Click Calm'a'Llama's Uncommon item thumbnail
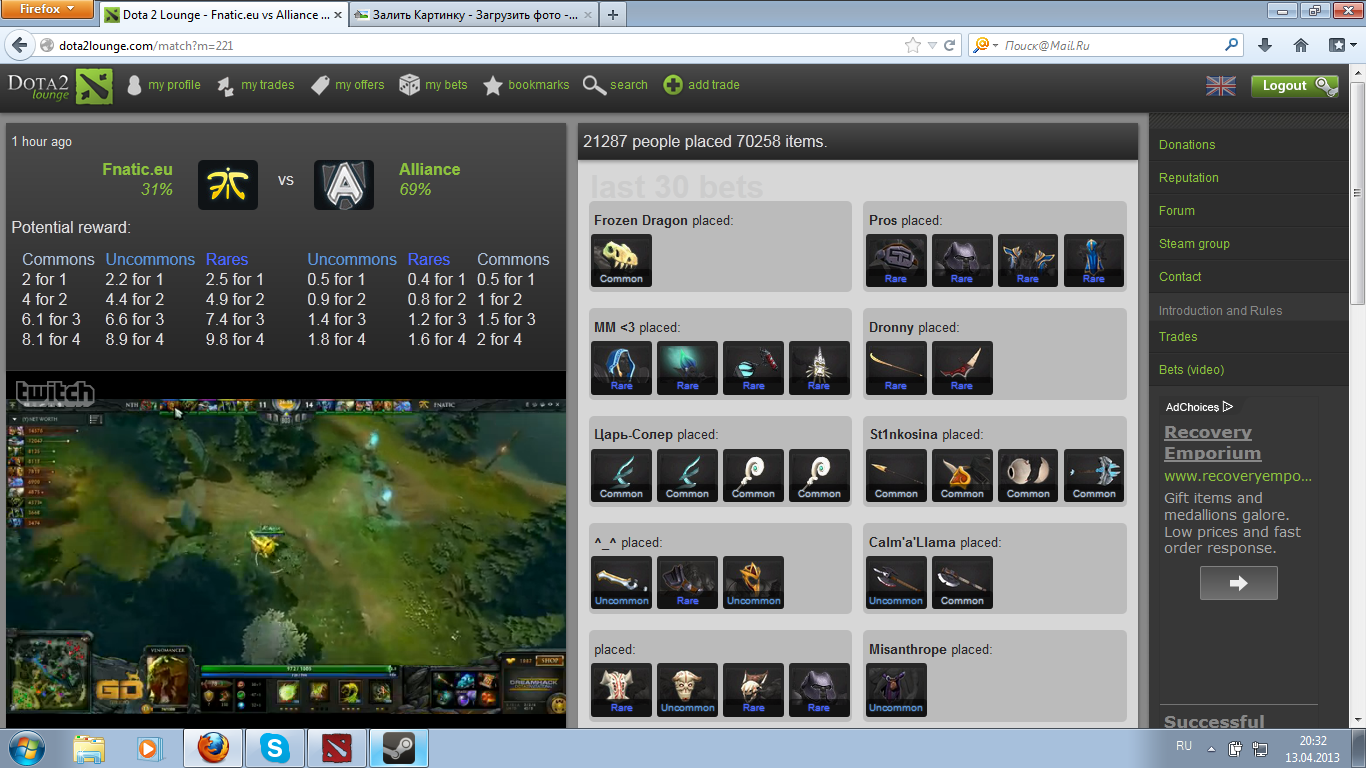 click(x=896, y=582)
